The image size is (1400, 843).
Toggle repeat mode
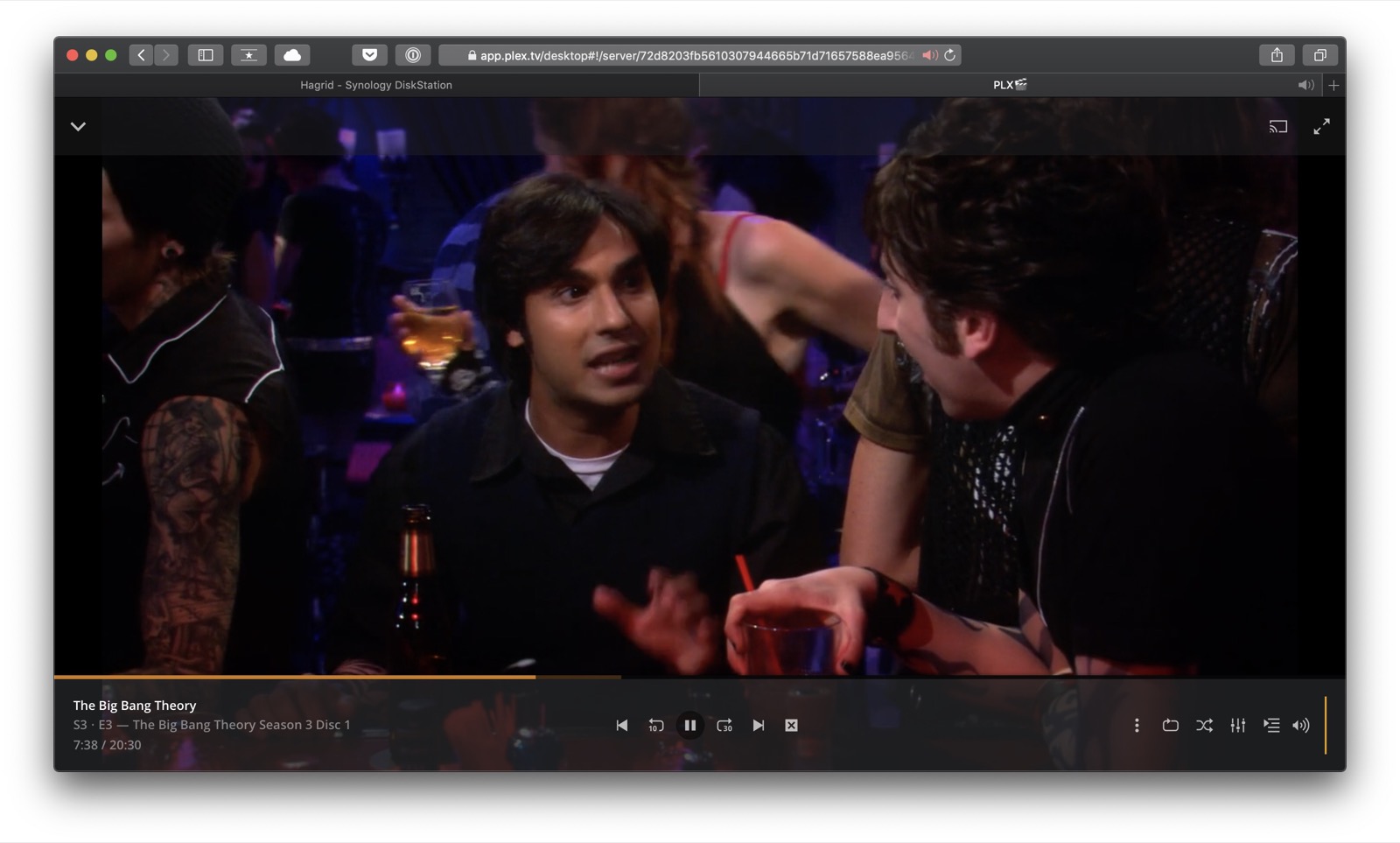point(1171,725)
